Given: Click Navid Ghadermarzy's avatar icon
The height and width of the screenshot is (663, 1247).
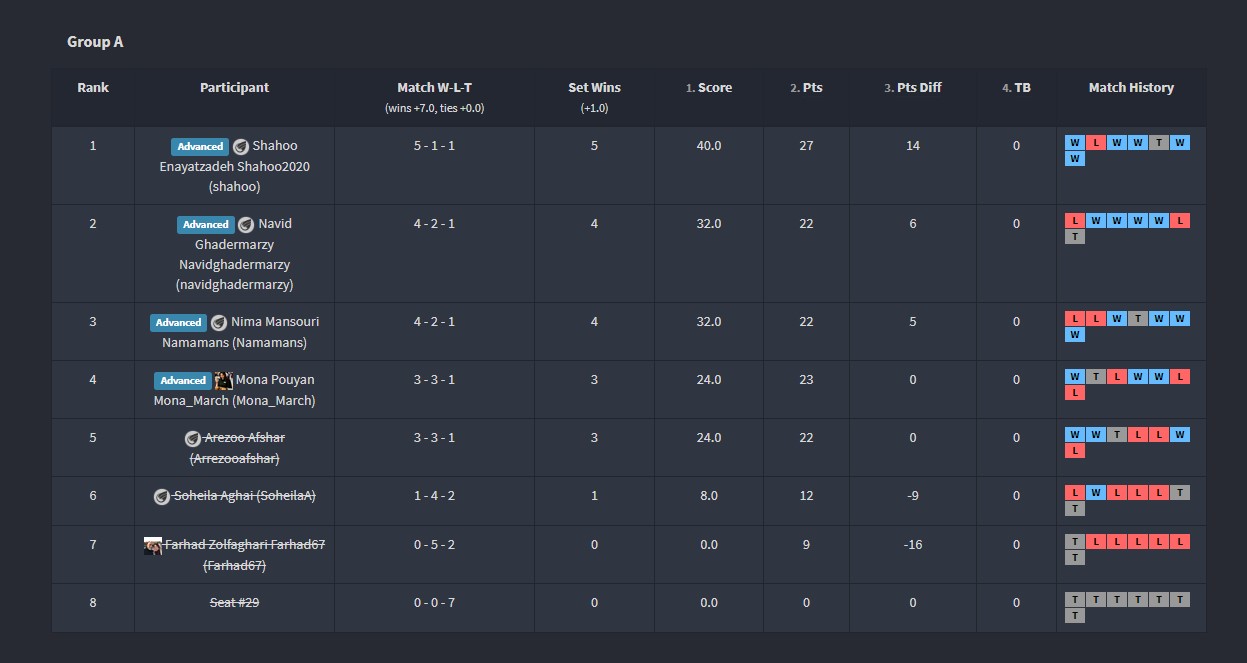Looking at the screenshot, I should 246,224.
